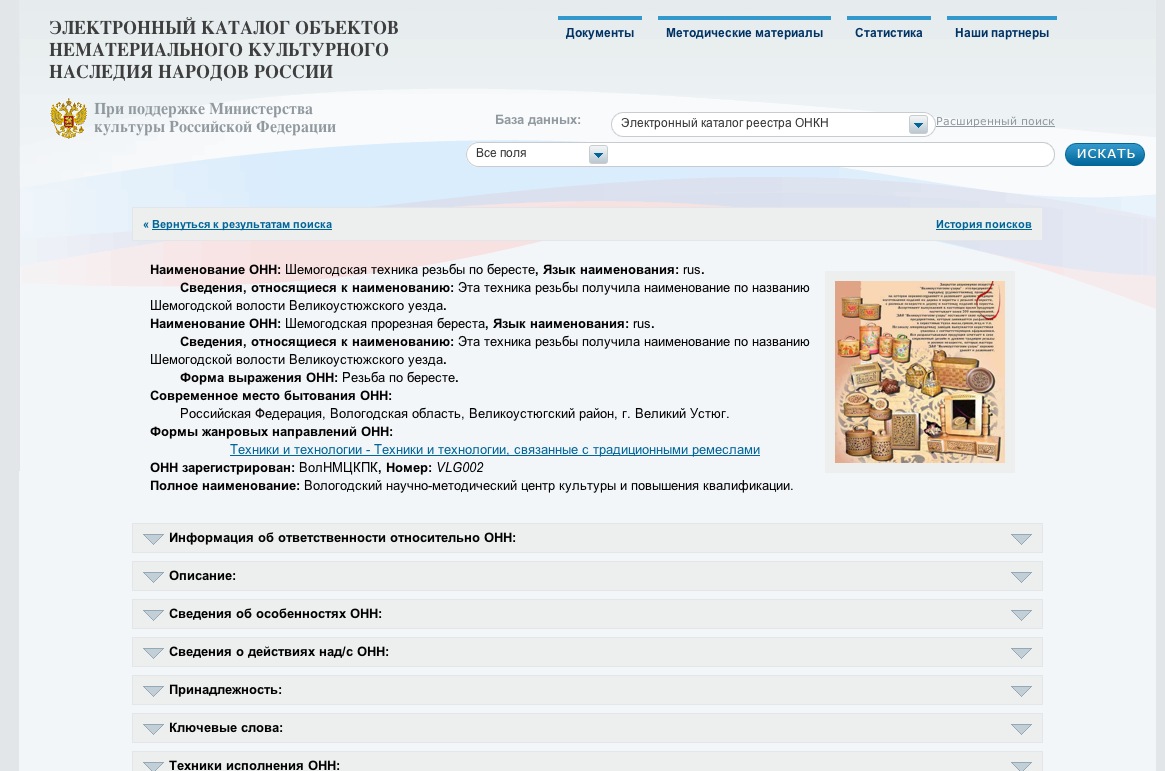
Task: Click the Russian coat of arms emblem
Action: [68, 118]
